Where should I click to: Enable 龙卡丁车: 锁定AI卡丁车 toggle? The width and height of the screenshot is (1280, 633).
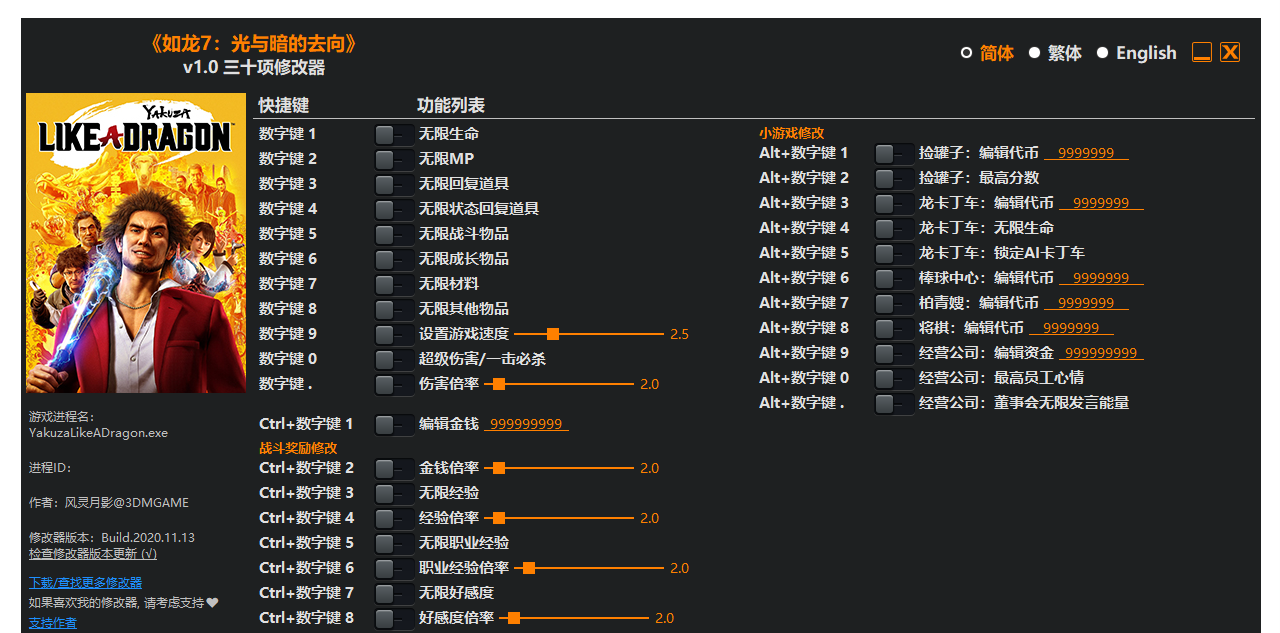pyautogui.click(x=894, y=253)
